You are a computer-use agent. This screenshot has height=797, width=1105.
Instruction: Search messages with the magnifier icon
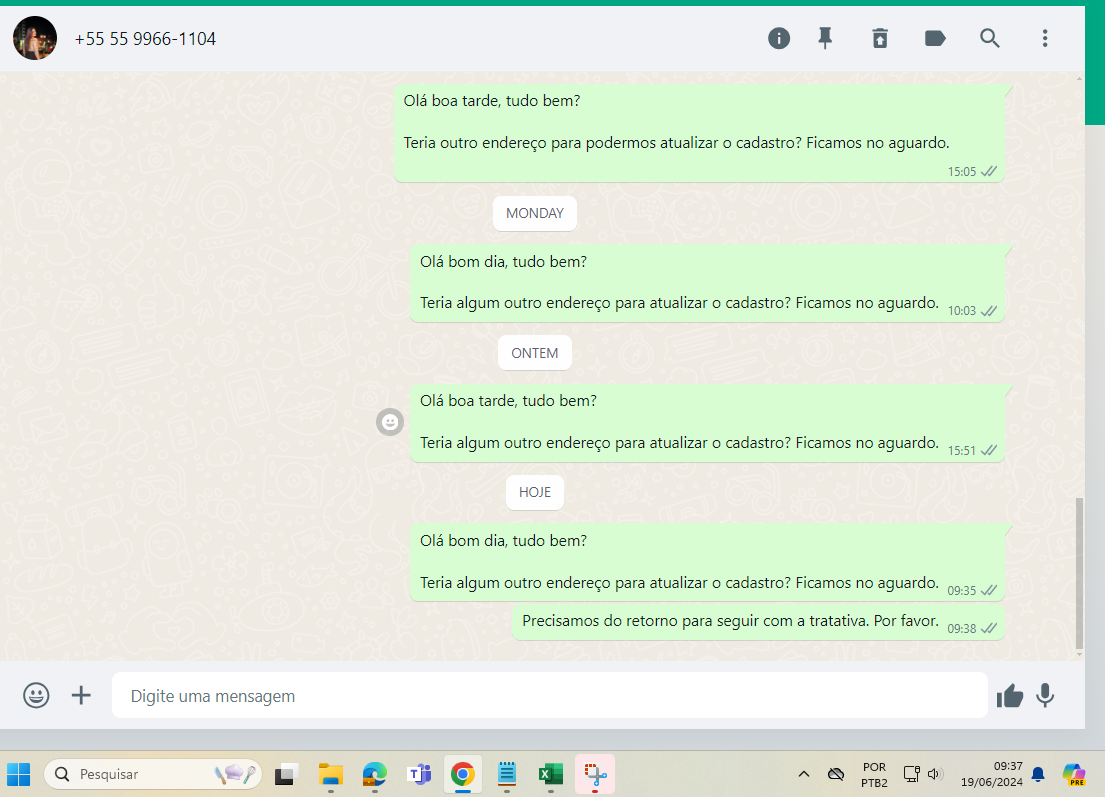click(x=989, y=38)
